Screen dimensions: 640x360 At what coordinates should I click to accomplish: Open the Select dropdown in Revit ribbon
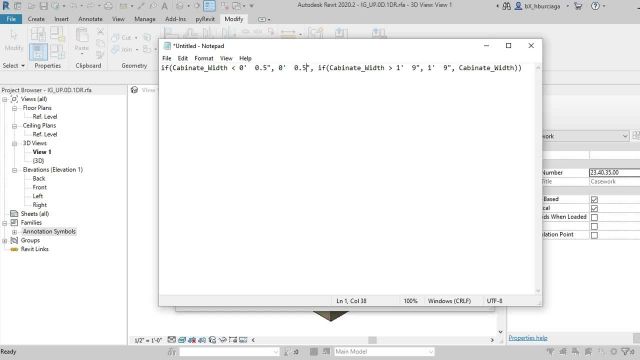click(x=13, y=65)
